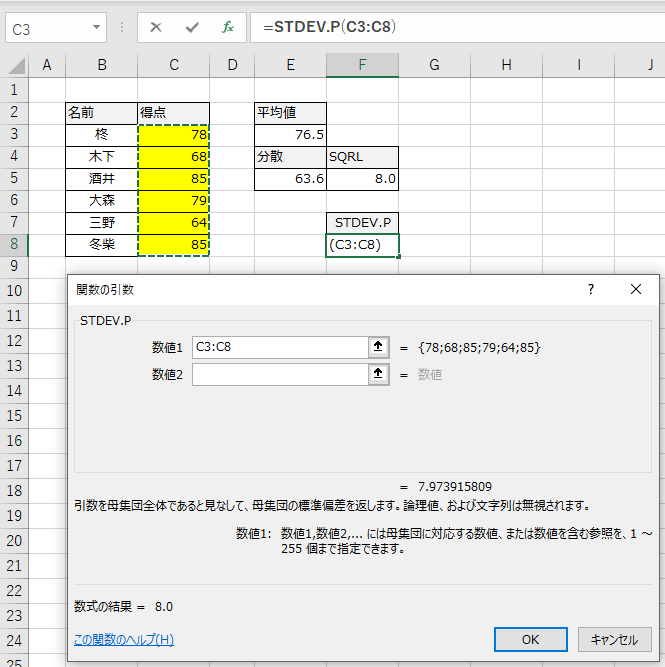Click the 数値1 input field

[x=280, y=347]
